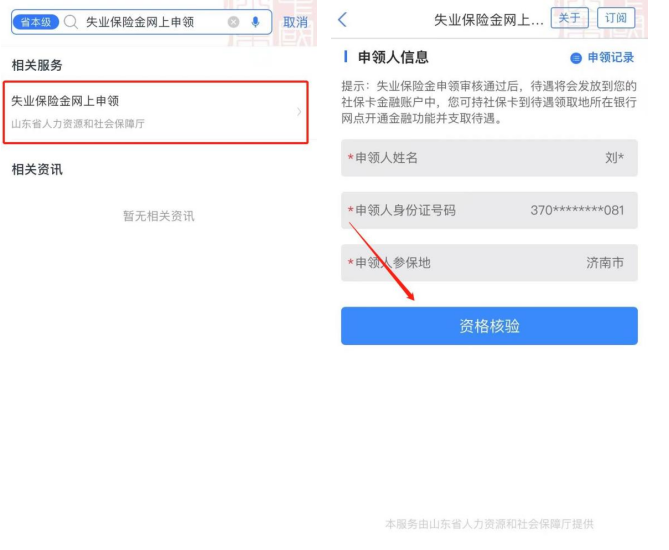669x550 pixels.
Task: Click the 关于 button
Action: tap(570, 18)
